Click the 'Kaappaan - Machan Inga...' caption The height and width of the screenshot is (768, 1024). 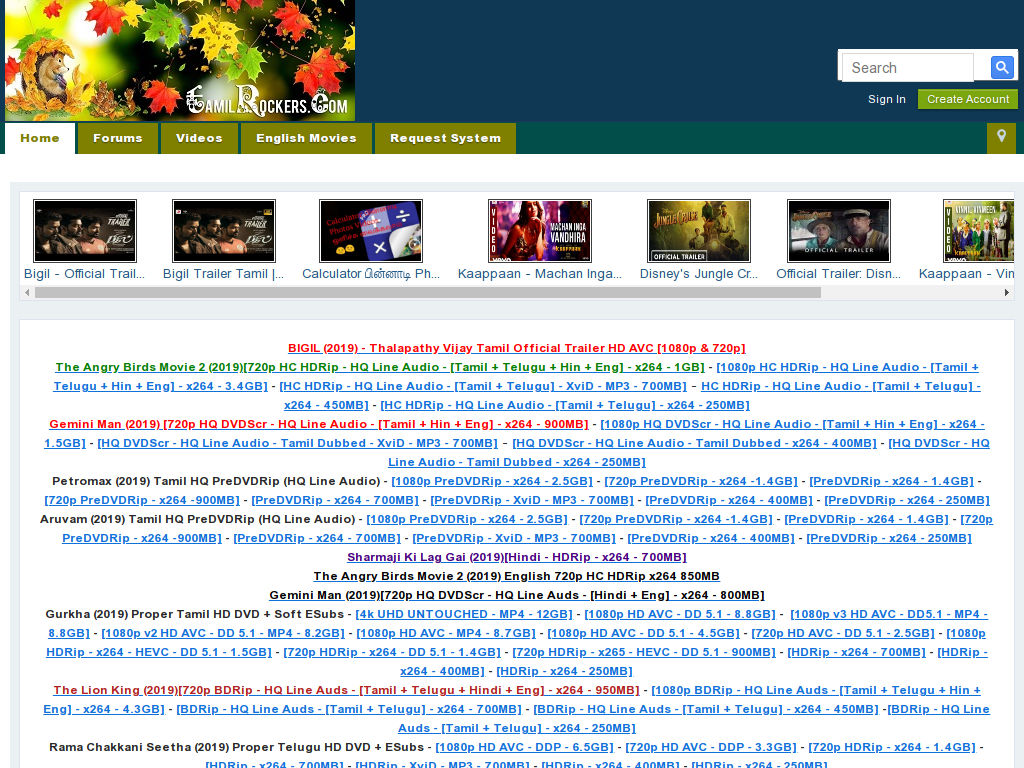[540, 274]
